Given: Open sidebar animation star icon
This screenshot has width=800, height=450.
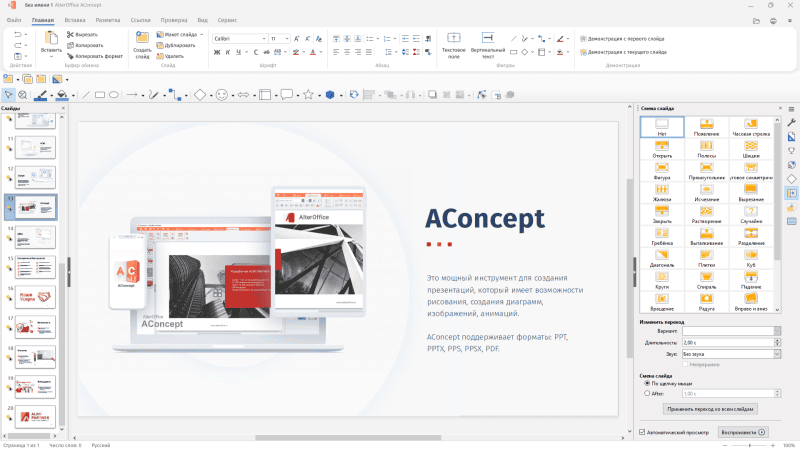Looking at the screenshot, I should [791, 207].
